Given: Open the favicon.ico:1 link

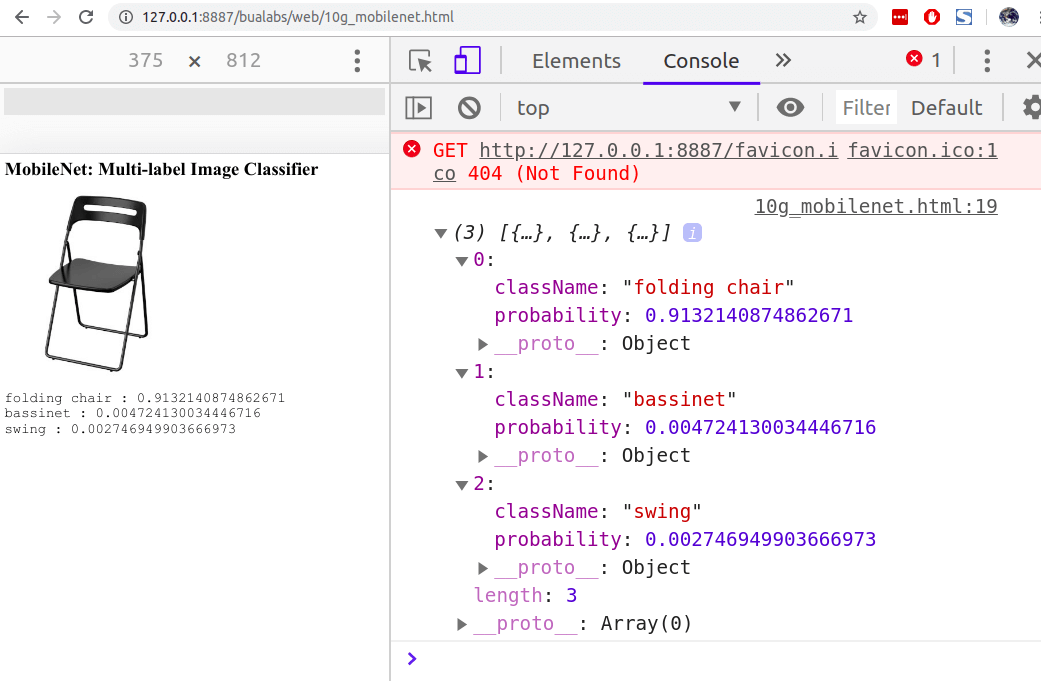Looking at the screenshot, I should [x=922, y=150].
